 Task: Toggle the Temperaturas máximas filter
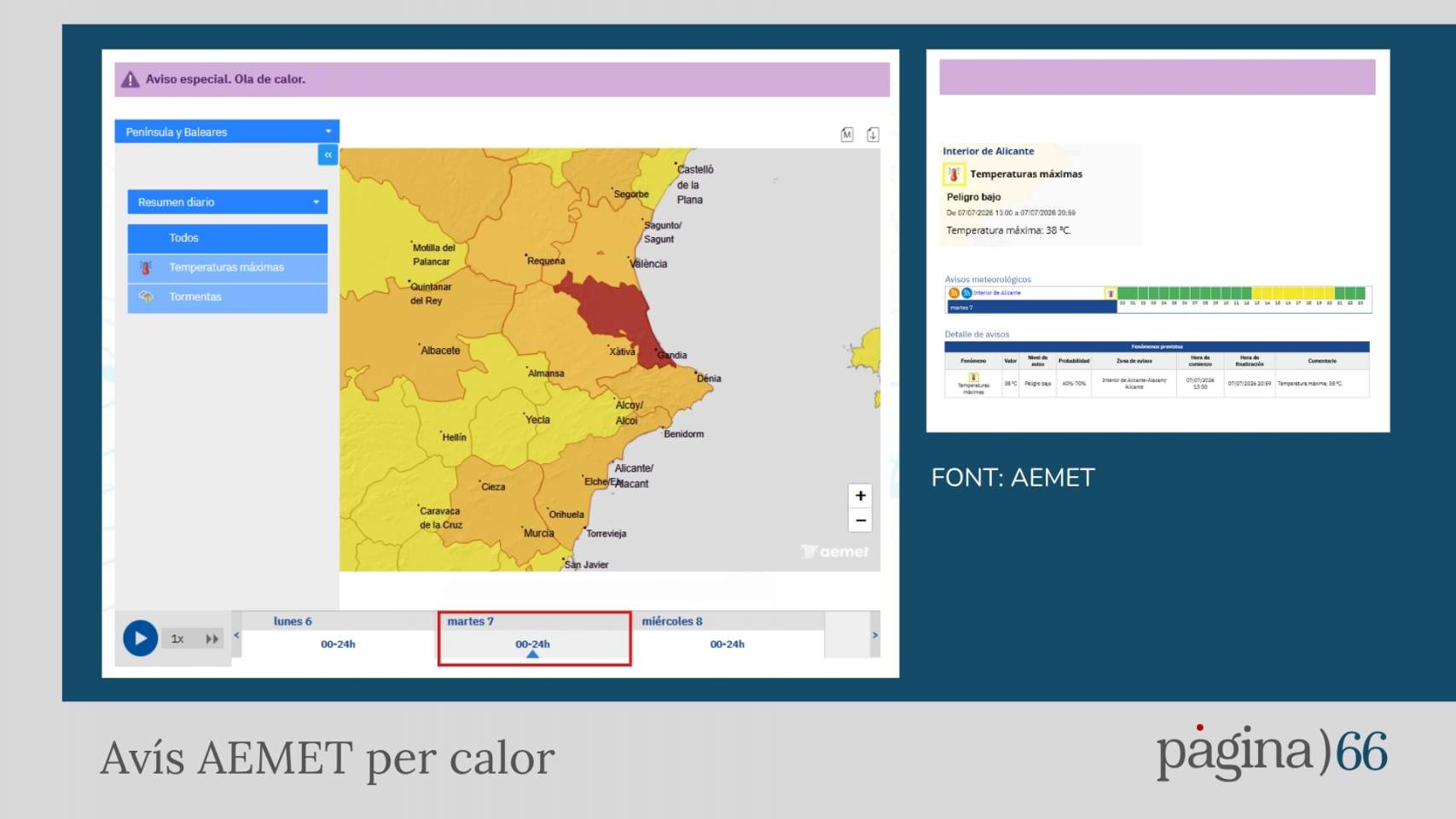pos(228,267)
